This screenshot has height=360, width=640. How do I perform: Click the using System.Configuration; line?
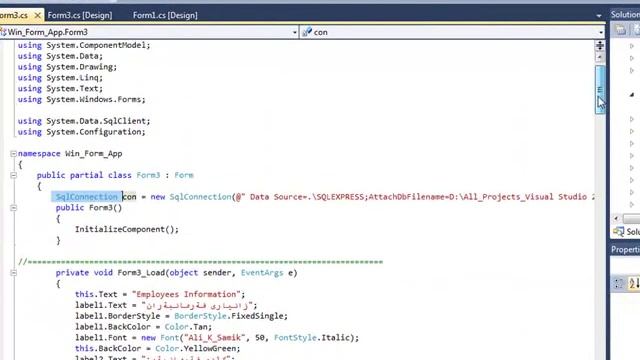[81, 132]
